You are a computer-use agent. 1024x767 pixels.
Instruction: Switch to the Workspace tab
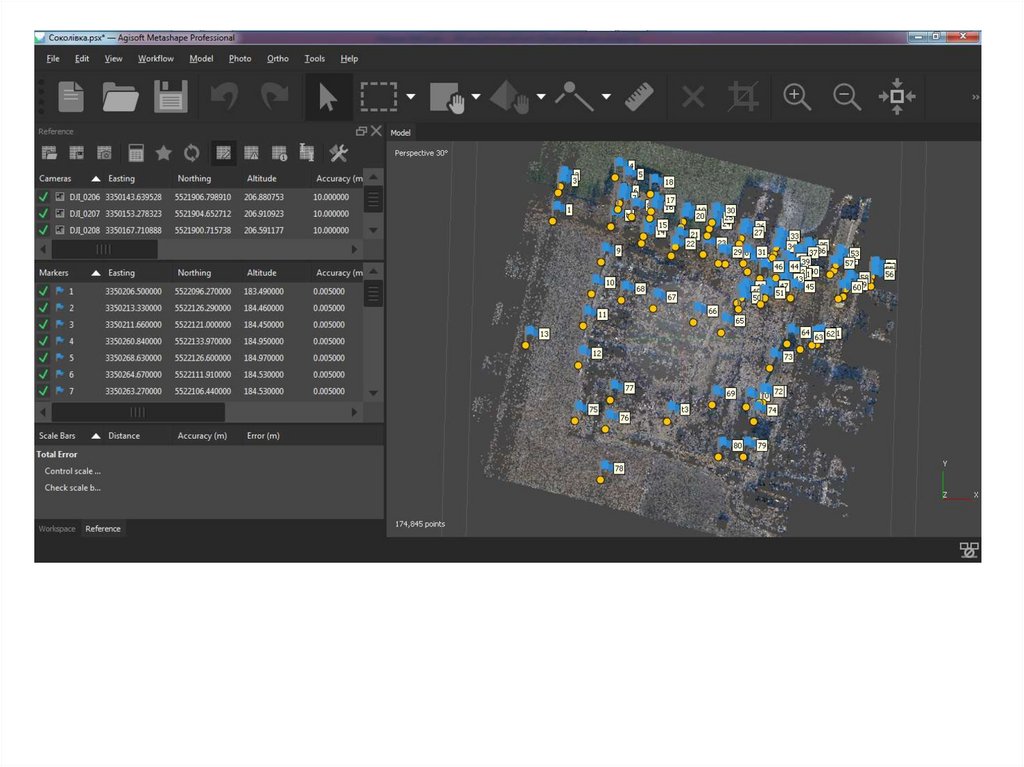(x=56, y=529)
